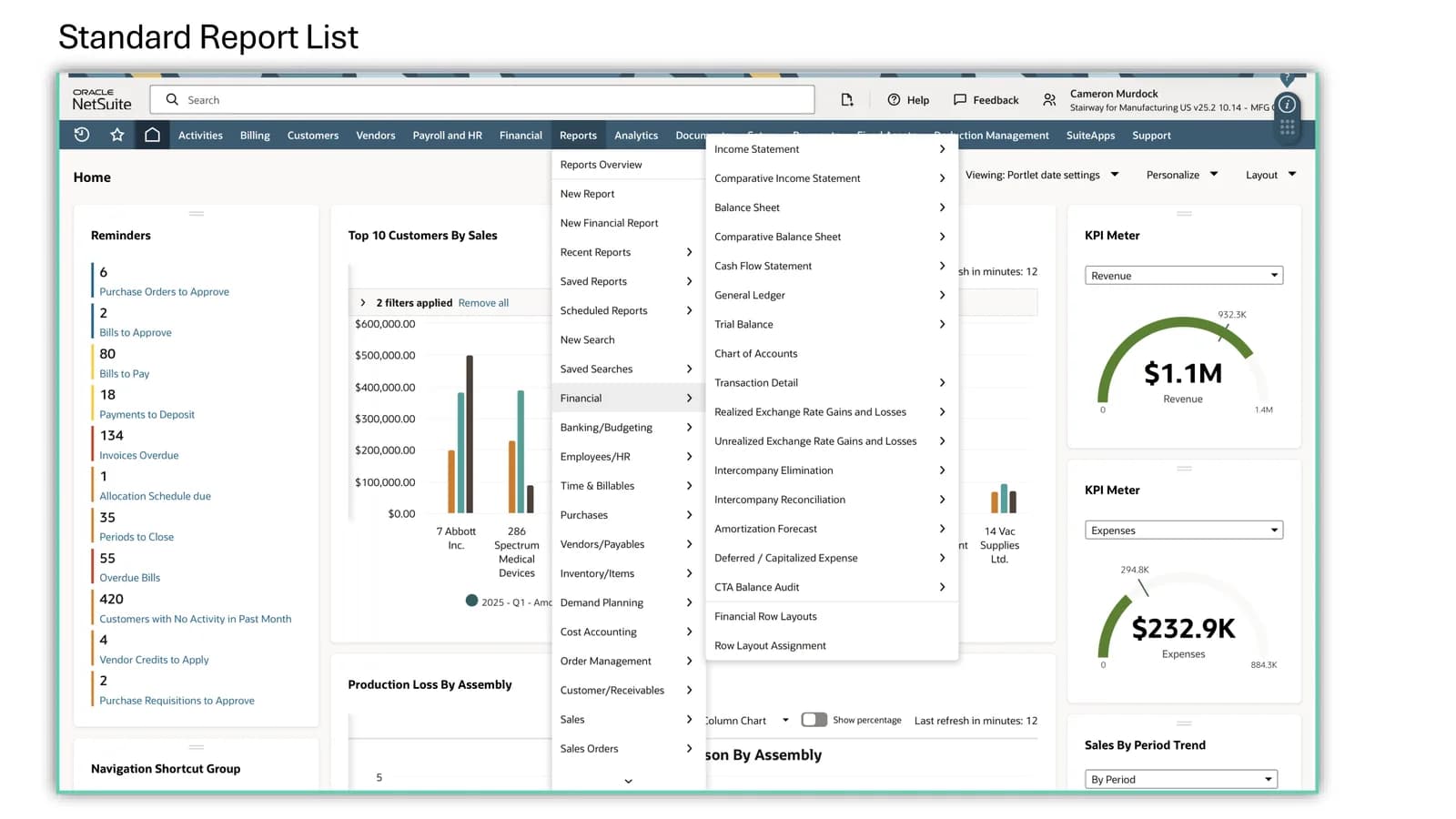Click the round info icon at top right
Image resolution: width=1456 pixels, height=819 pixels.
pos(1287,105)
